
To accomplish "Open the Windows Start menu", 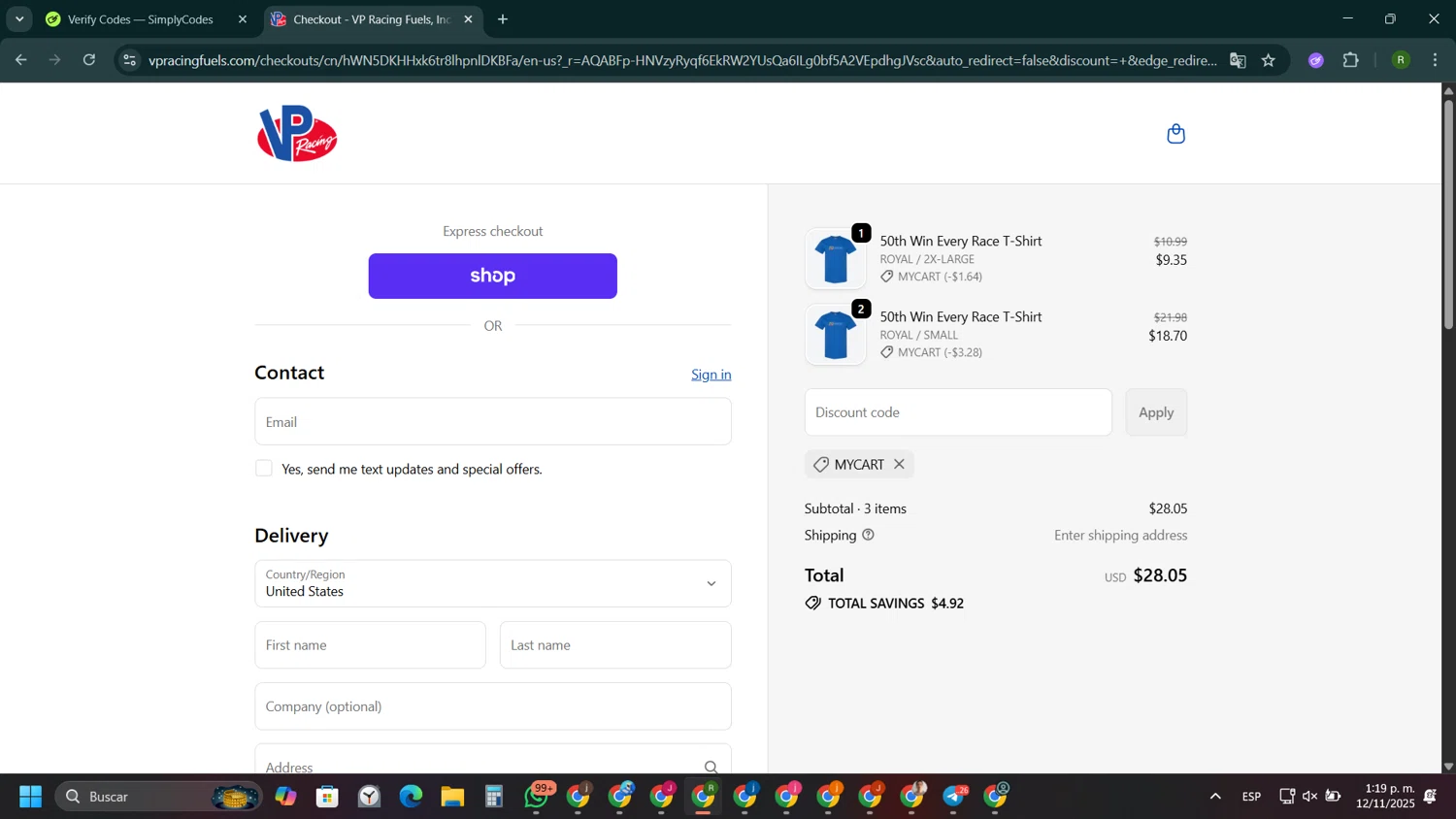I will (x=30, y=797).
